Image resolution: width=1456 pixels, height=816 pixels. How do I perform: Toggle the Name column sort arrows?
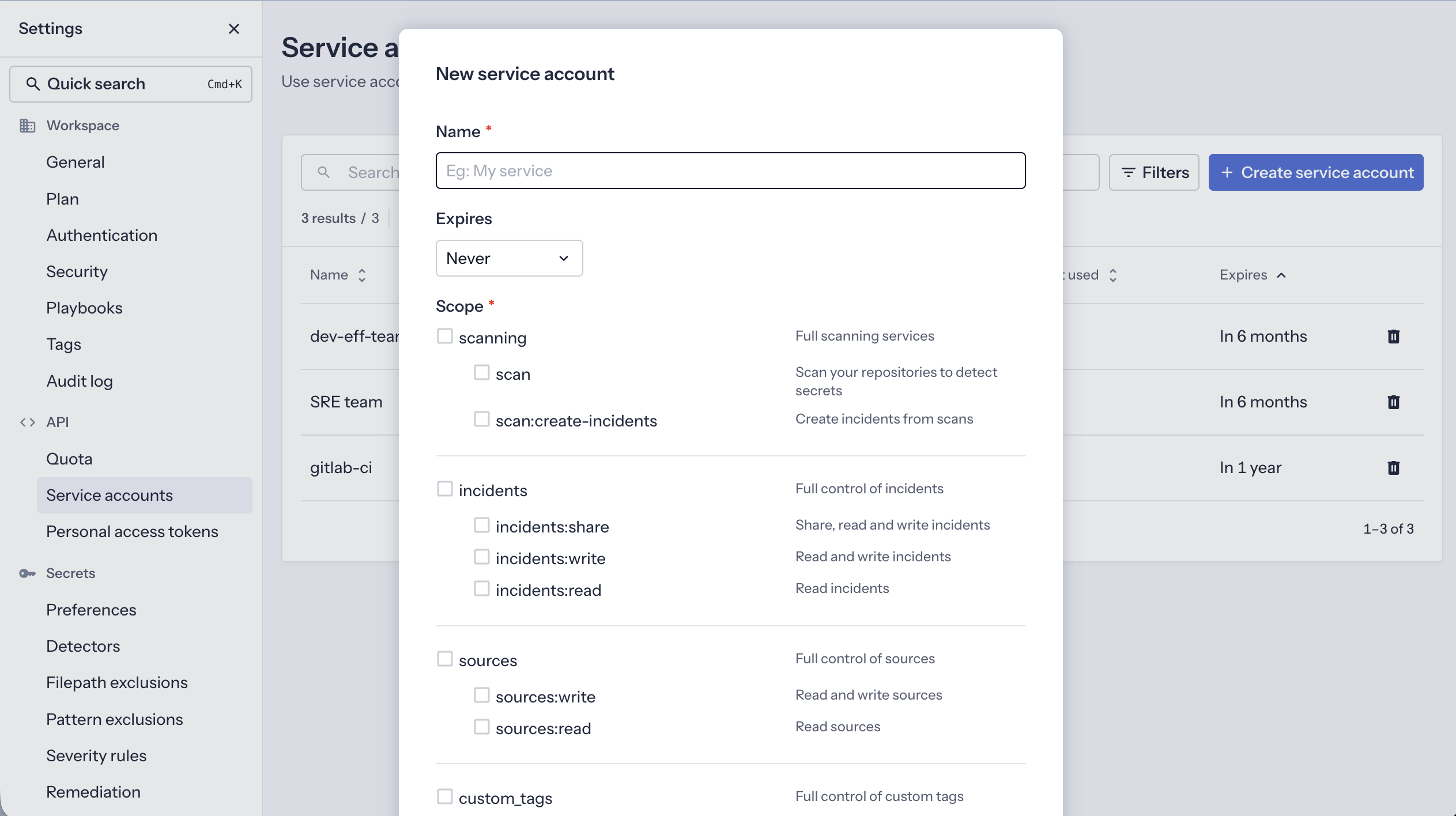click(x=362, y=275)
